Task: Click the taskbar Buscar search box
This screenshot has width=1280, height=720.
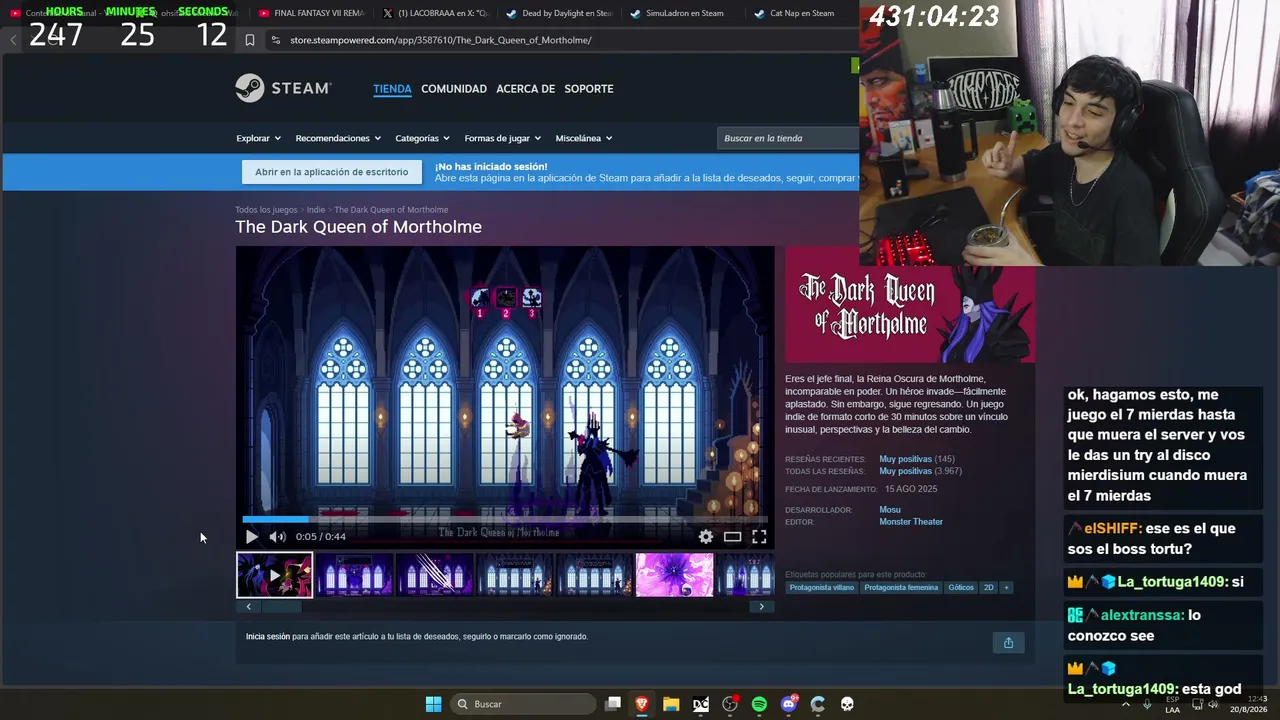Action: 524,704
